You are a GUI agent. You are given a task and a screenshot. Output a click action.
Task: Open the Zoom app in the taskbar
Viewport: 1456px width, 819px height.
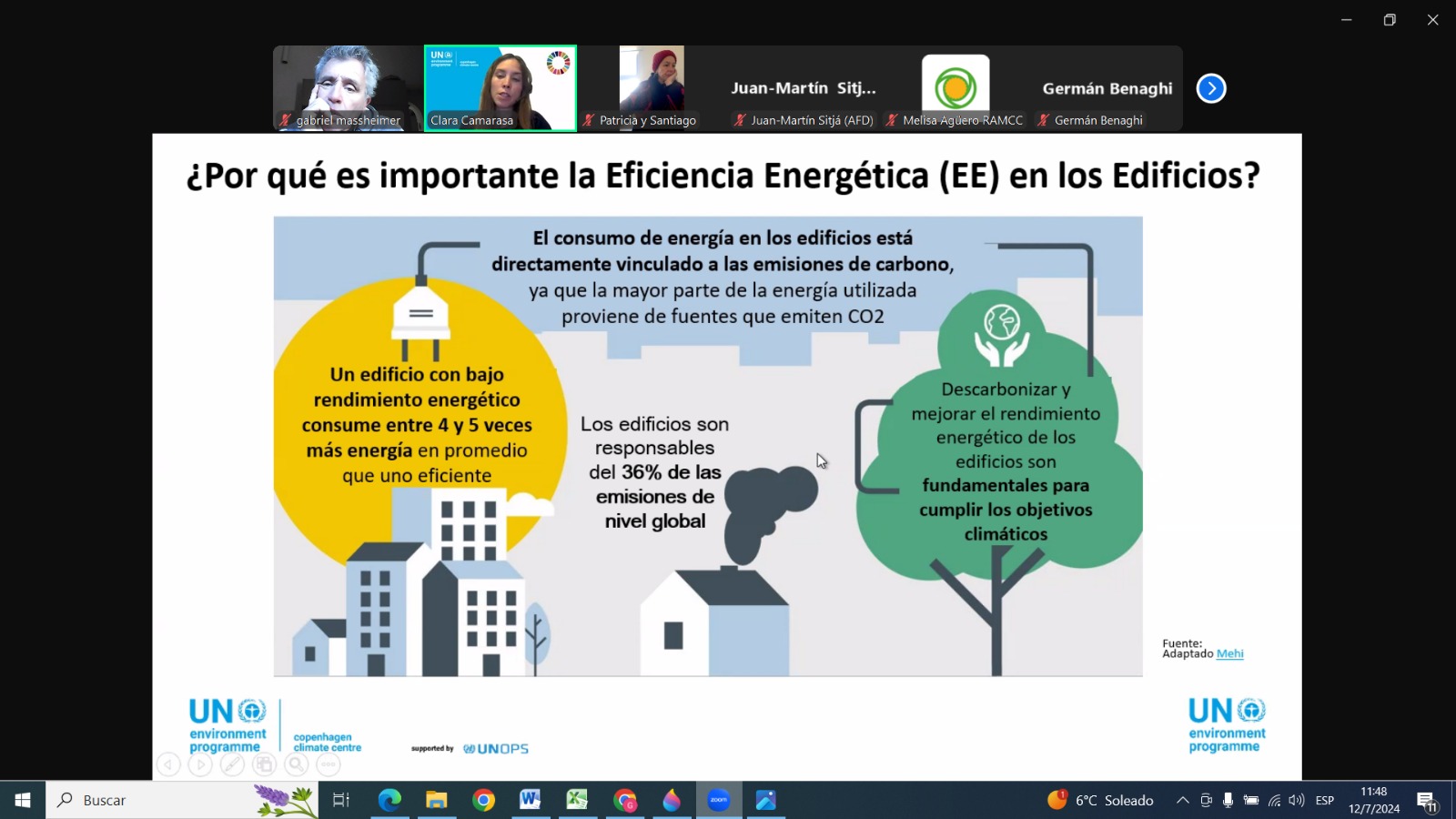coord(719,800)
